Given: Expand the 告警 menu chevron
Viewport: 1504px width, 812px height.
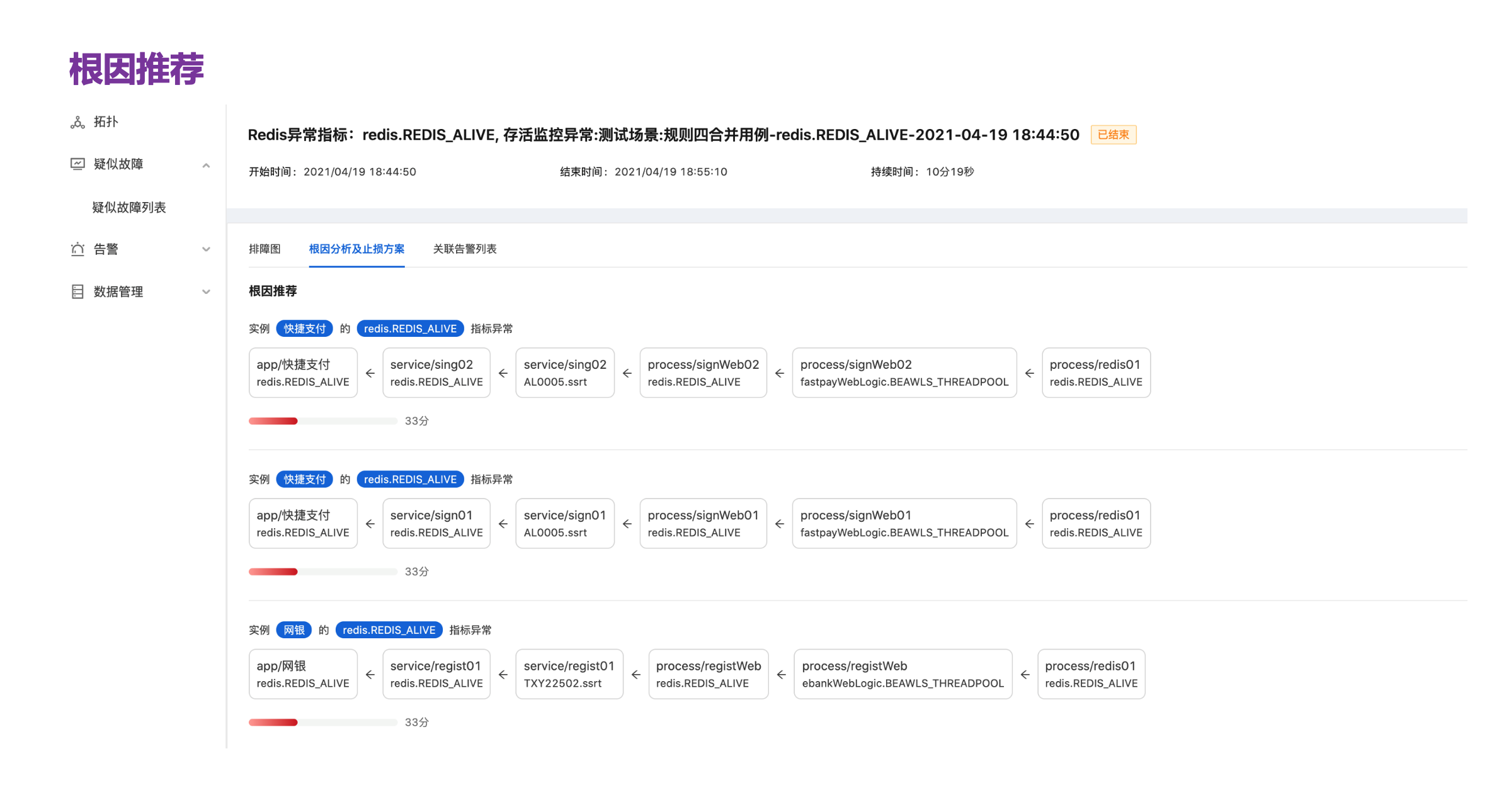Looking at the screenshot, I should tap(206, 249).
